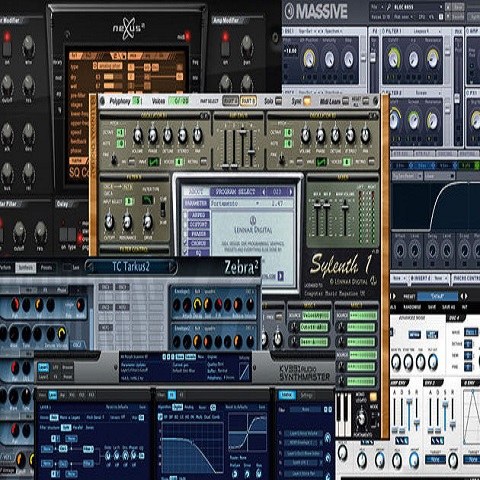Screen dimensions: 480x480
Task: Click Oscillator A1 waveform display in Sylenth1
Action: [154, 162]
